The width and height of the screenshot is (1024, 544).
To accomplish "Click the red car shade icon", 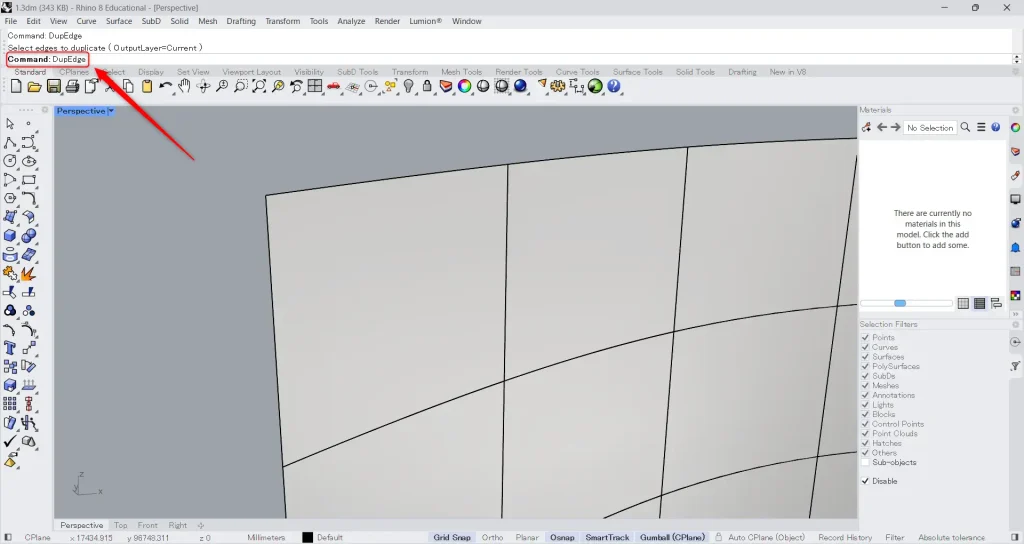I will click(x=334, y=86).
